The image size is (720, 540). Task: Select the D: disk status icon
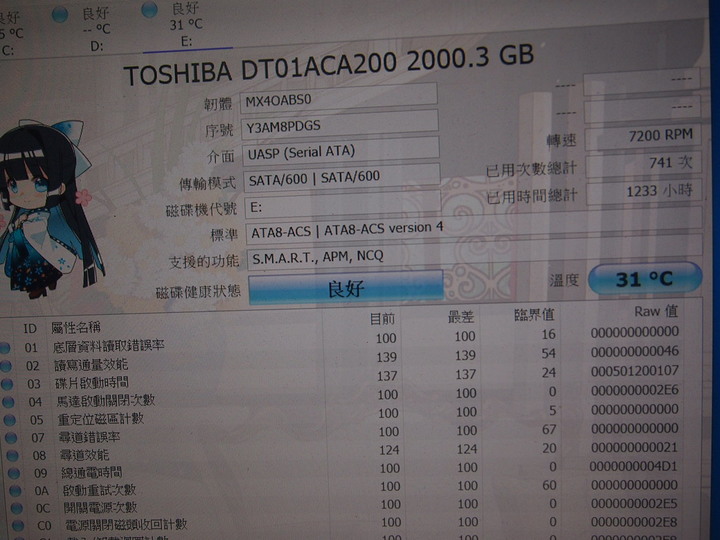(x=60, y=15)
